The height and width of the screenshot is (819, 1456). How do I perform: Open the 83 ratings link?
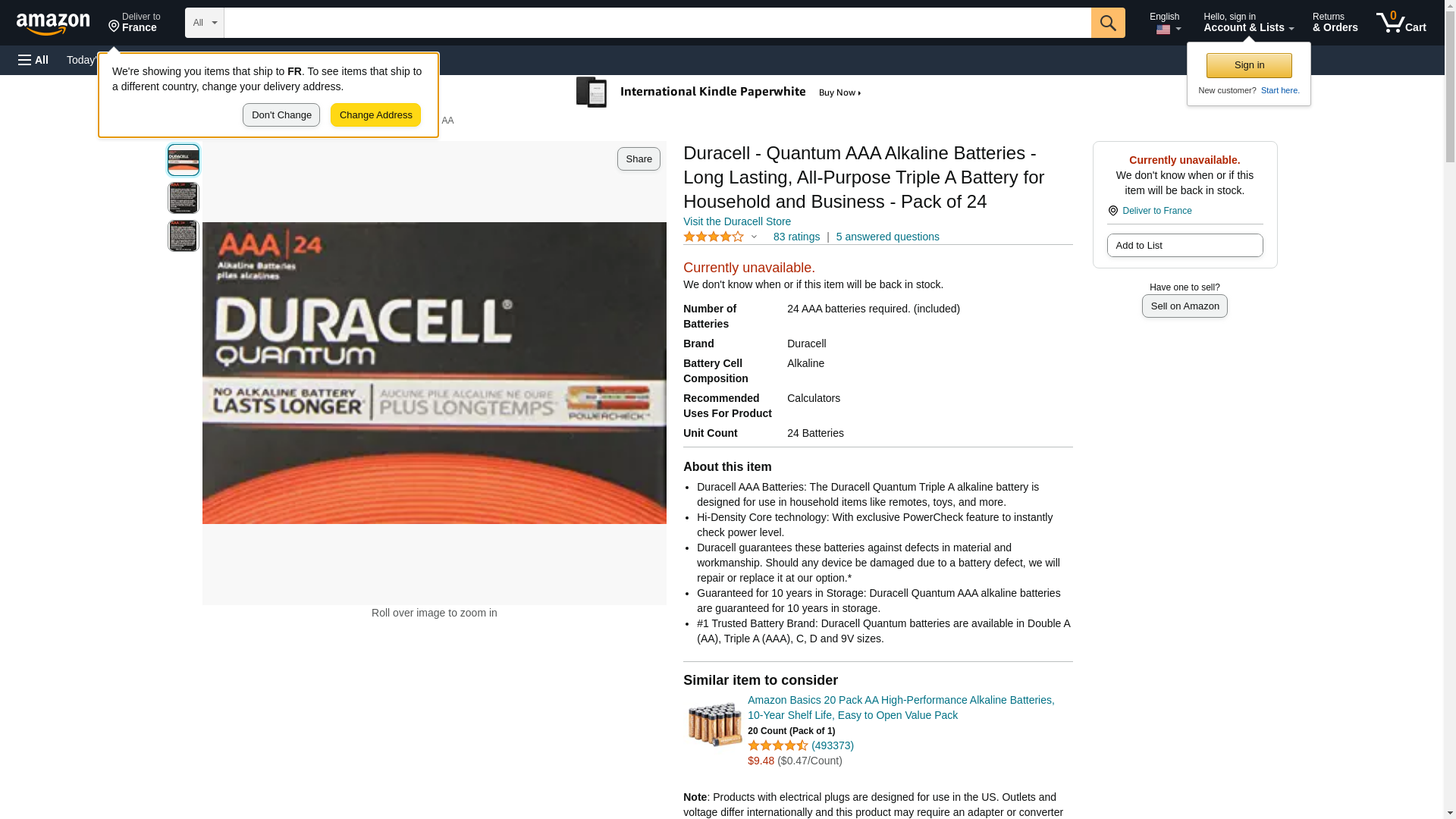[796, 237]
